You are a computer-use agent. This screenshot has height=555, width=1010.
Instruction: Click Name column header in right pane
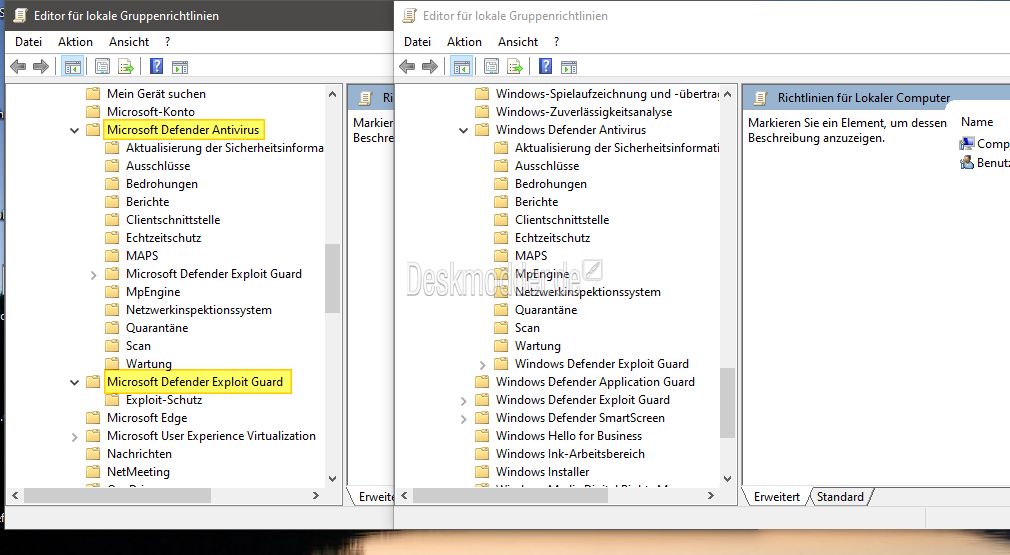977,122
